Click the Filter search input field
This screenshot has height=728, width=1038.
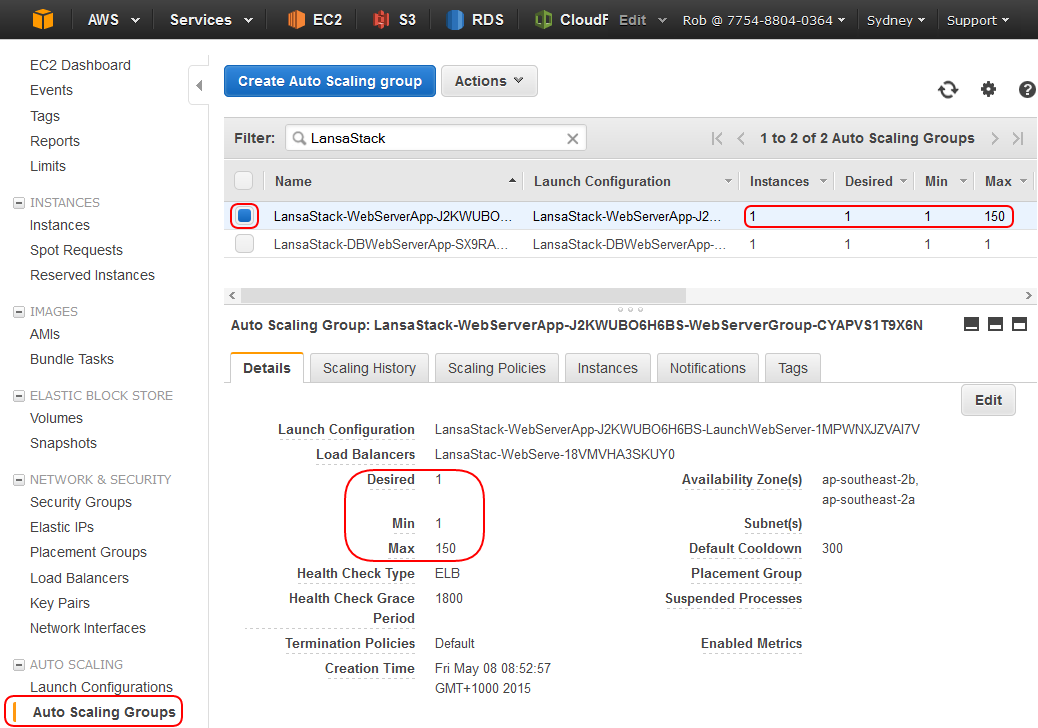(436, 138)
